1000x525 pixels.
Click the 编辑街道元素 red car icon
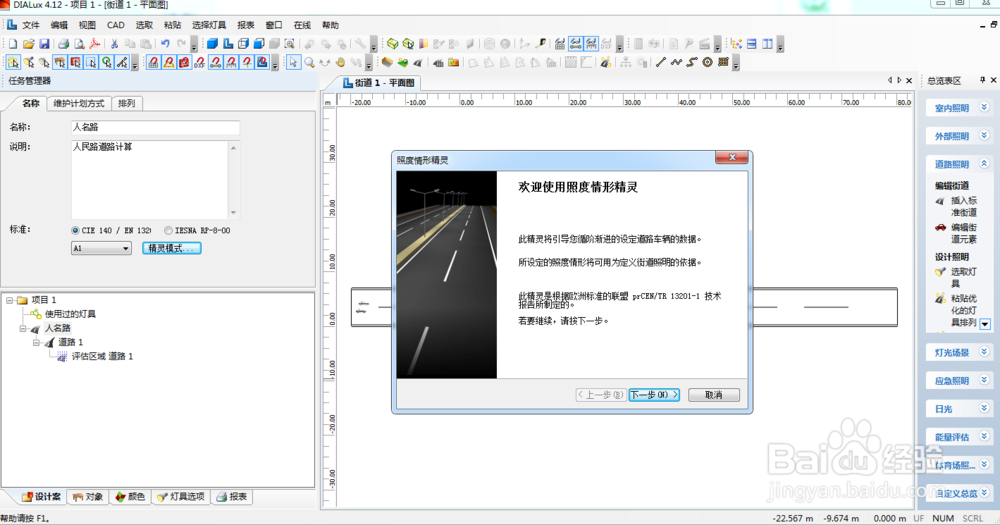940,227
